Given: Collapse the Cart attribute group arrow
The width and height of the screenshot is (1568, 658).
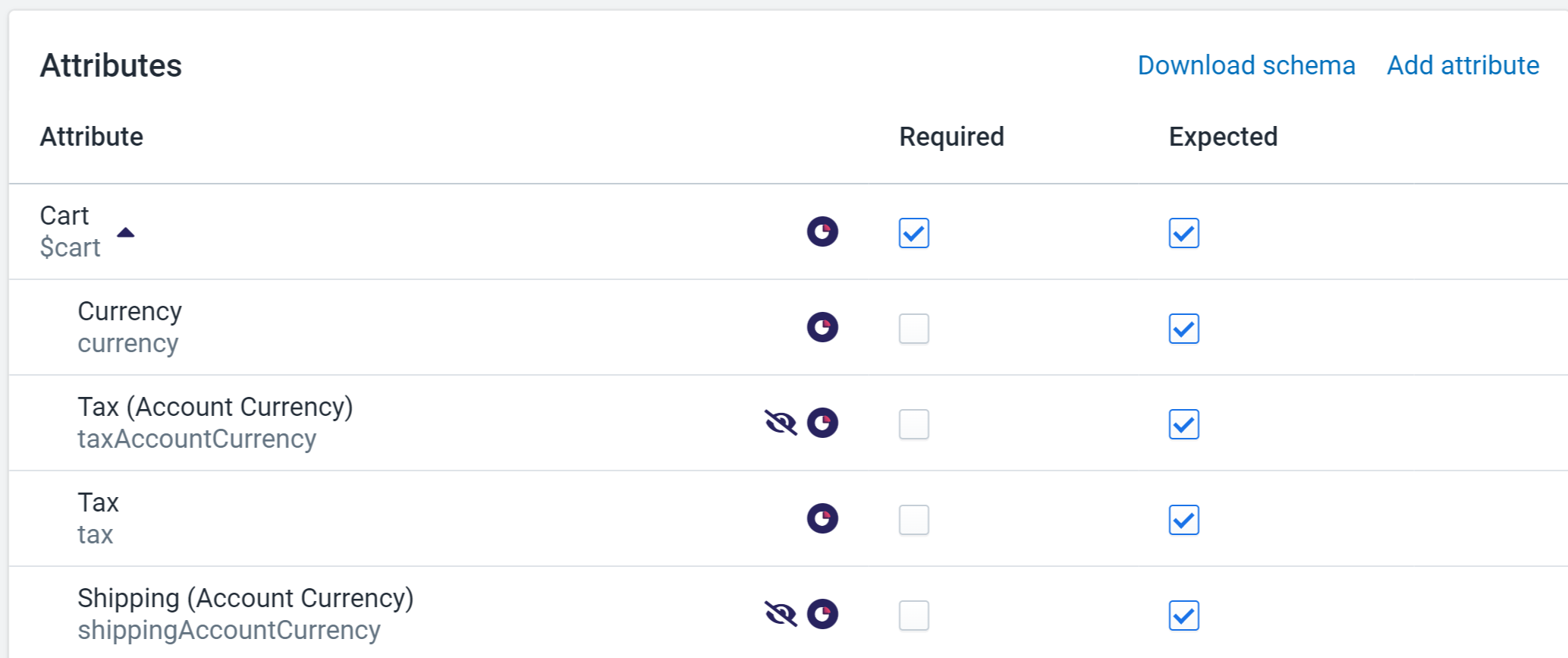Looking at the screenshot, I should pos(126,232).
